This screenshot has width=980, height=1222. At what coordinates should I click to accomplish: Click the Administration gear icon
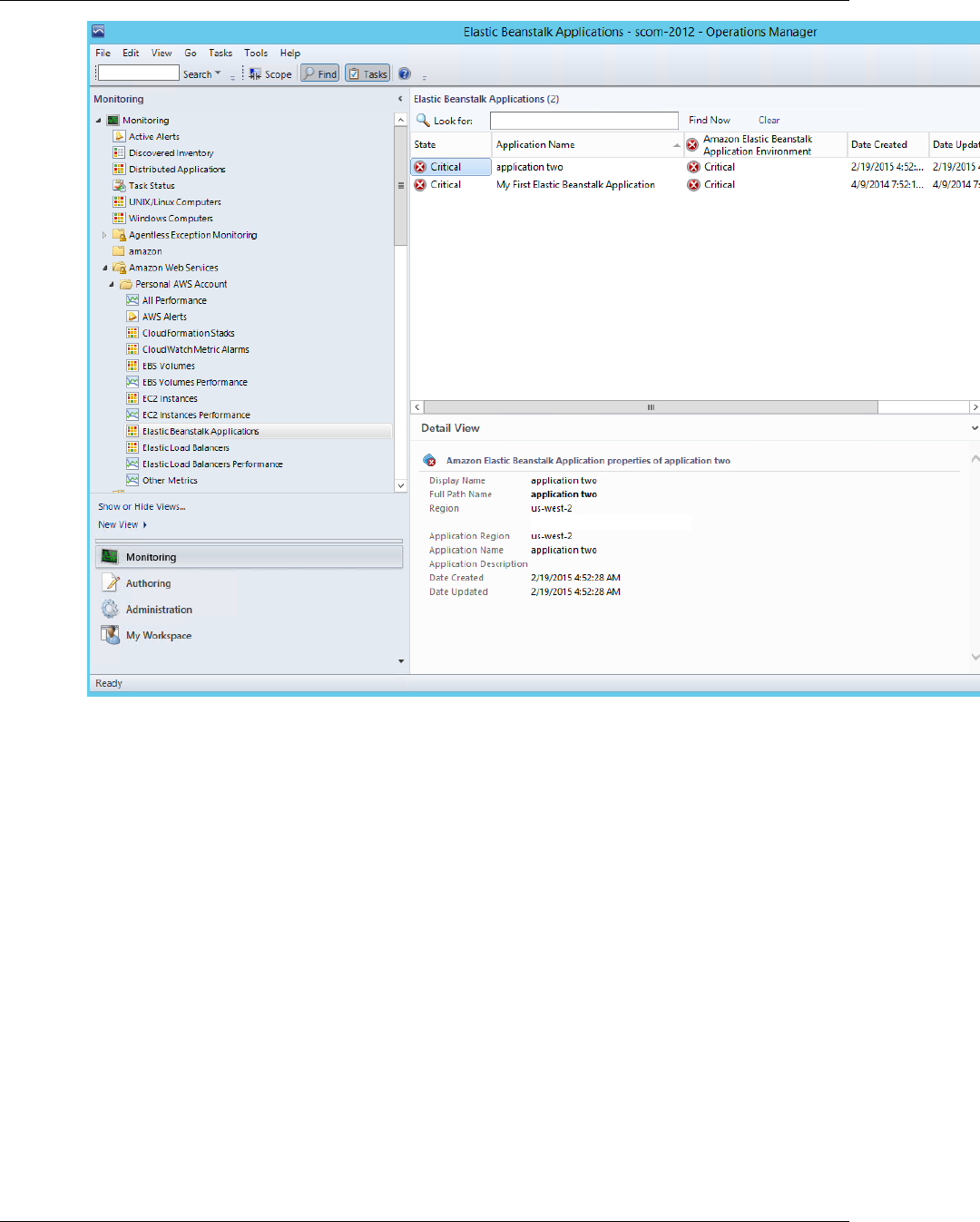[111, 609]
